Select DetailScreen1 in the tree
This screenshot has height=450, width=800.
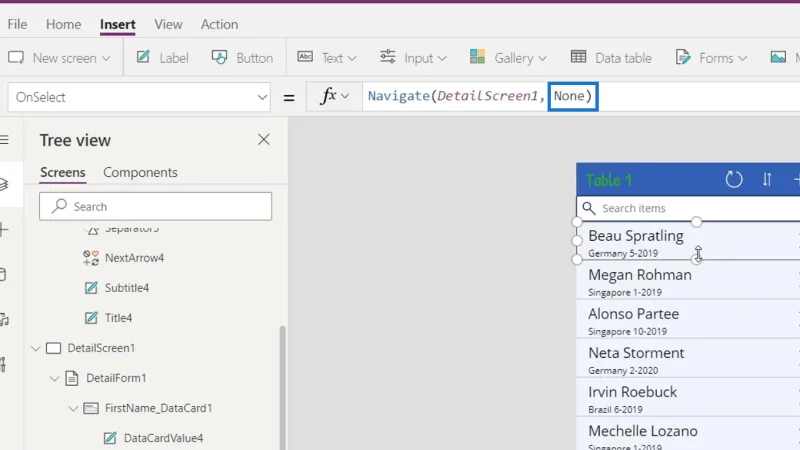101,348
